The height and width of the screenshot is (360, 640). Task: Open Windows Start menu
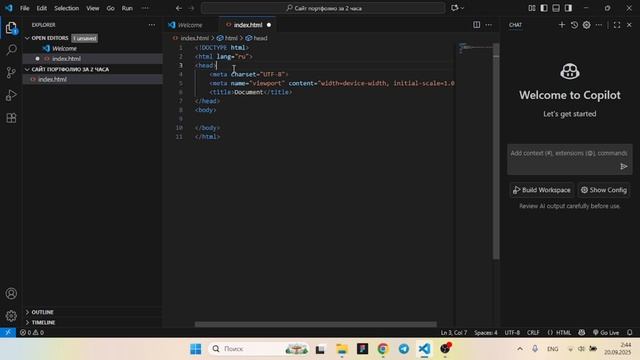[196, 349]
